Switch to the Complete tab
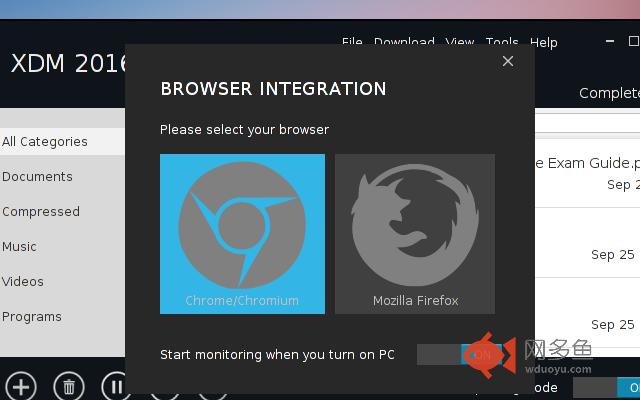Image resolution: width=640 pixels, height=400 pixels. pyautogui.click(x=609, y=93)
